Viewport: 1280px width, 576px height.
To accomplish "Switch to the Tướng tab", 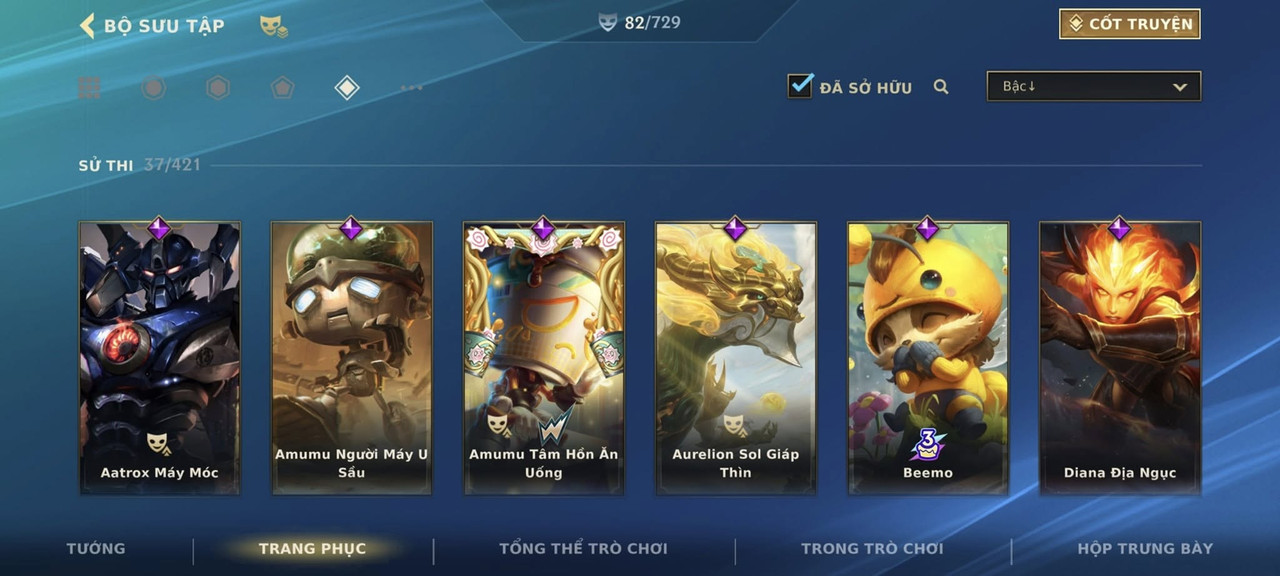I will point(96,548).
